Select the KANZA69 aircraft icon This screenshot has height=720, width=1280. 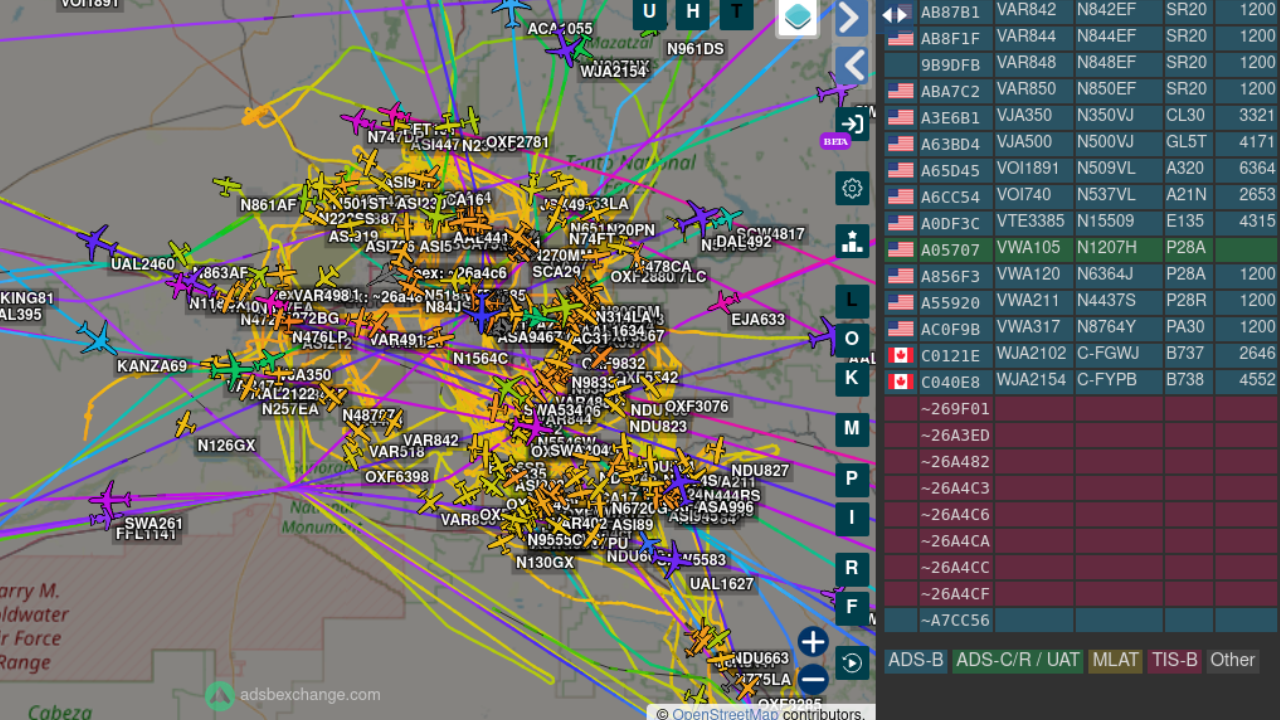98,338
